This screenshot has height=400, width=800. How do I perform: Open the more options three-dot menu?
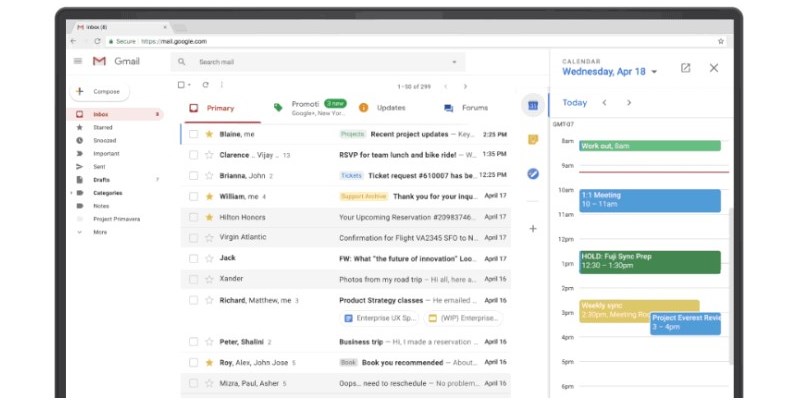222,85
